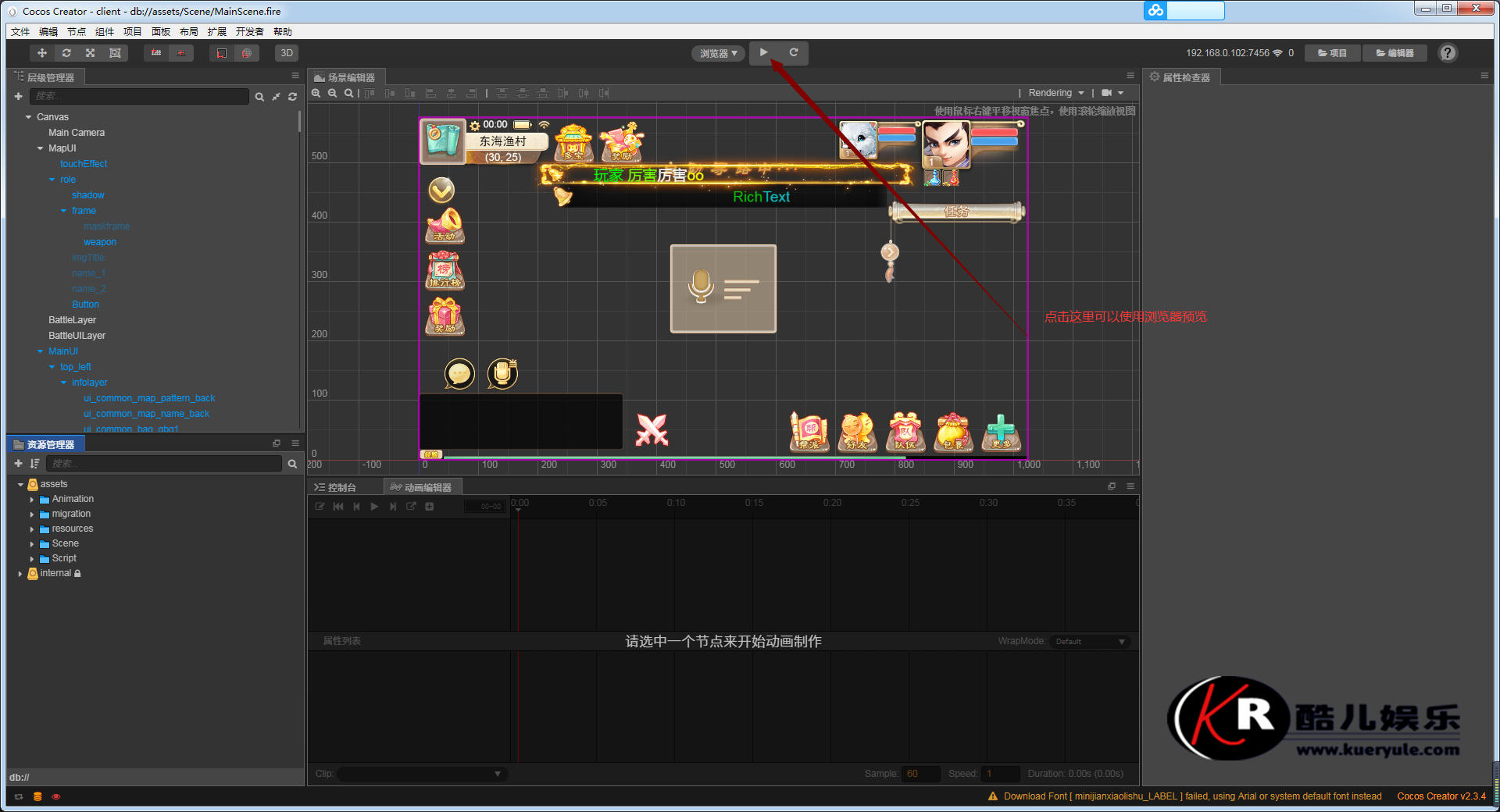1500x812 pixels.
Task: Open the help question mark icon
Action: [1448, 53]
